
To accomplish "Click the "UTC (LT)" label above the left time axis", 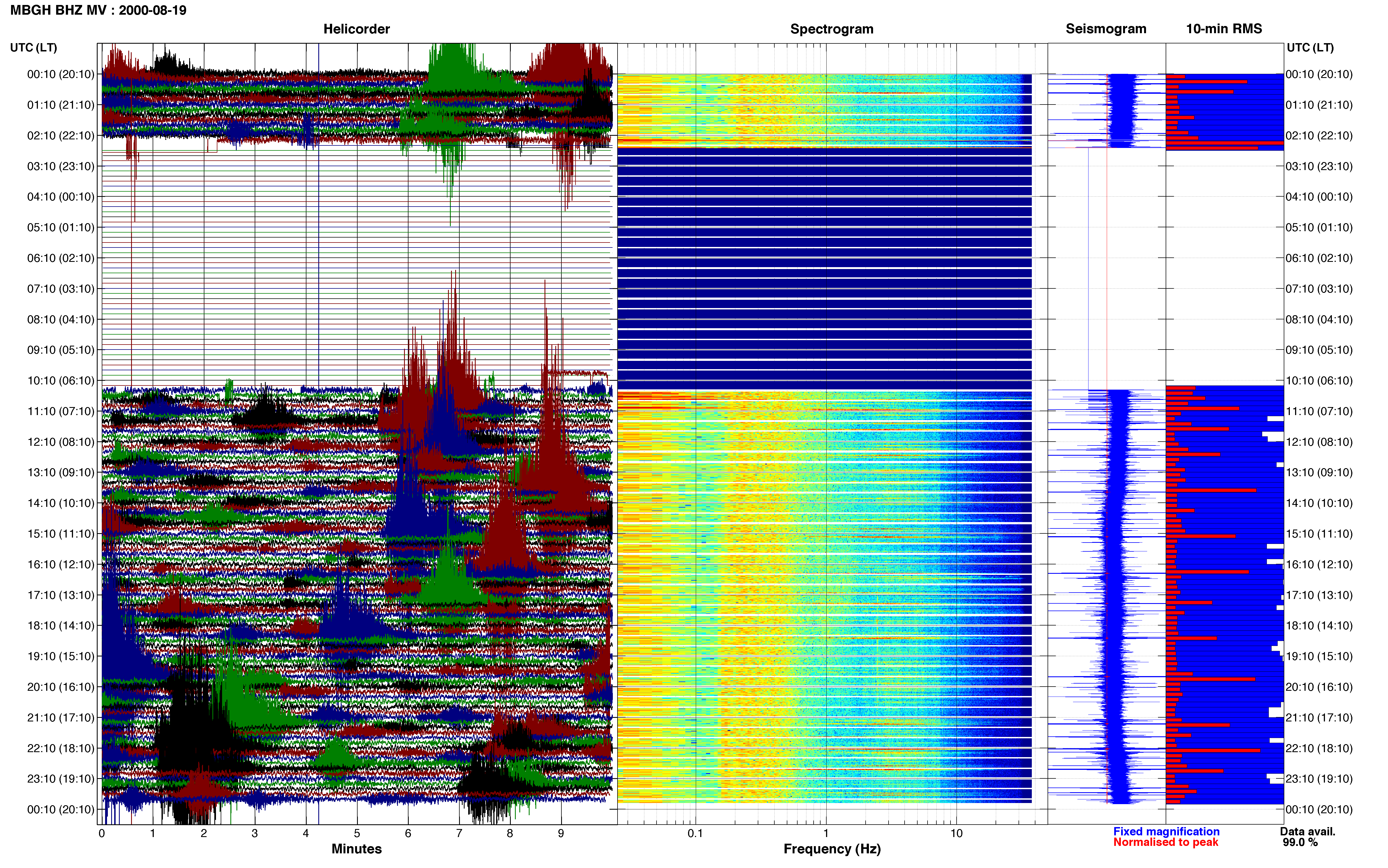I will click(x=34, y=48).
